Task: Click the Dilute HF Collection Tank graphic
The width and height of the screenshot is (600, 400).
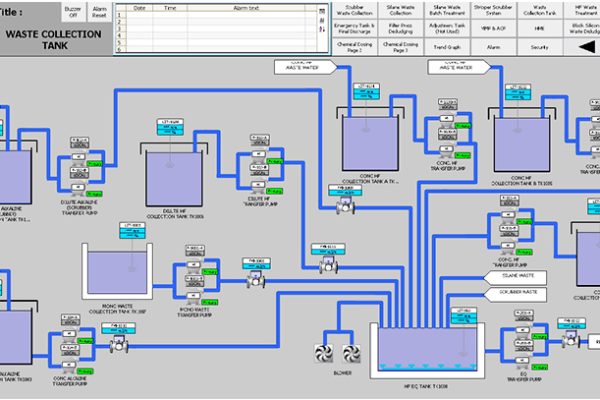Action: [174, 179]
